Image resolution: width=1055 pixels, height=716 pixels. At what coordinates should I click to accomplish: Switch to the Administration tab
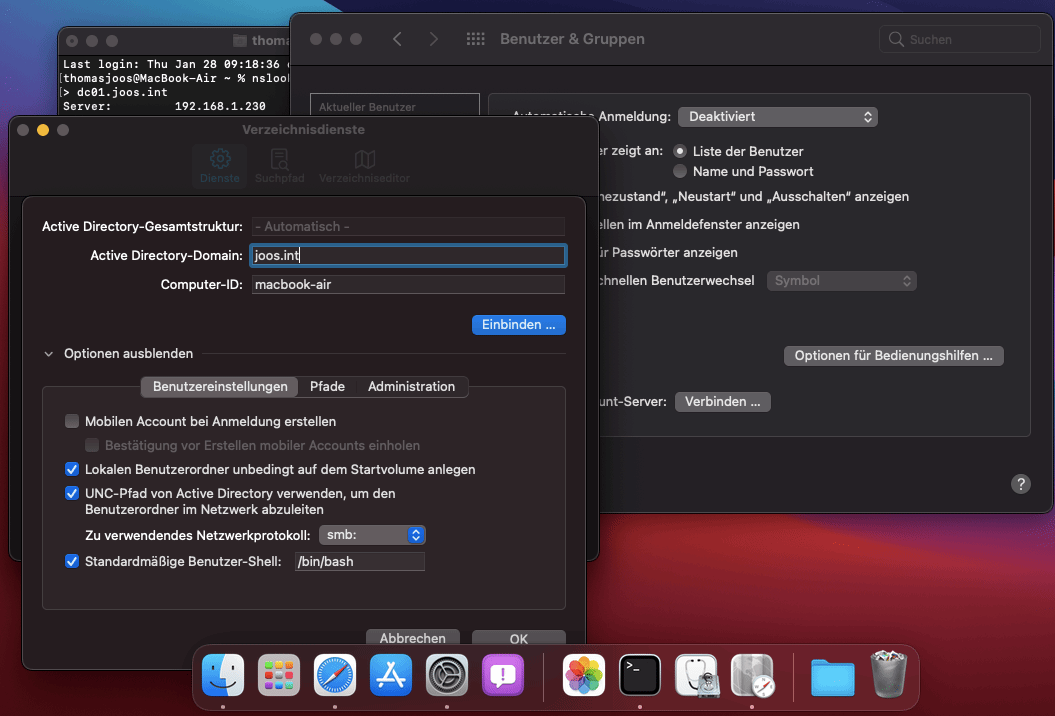click(x=411, y=386)
